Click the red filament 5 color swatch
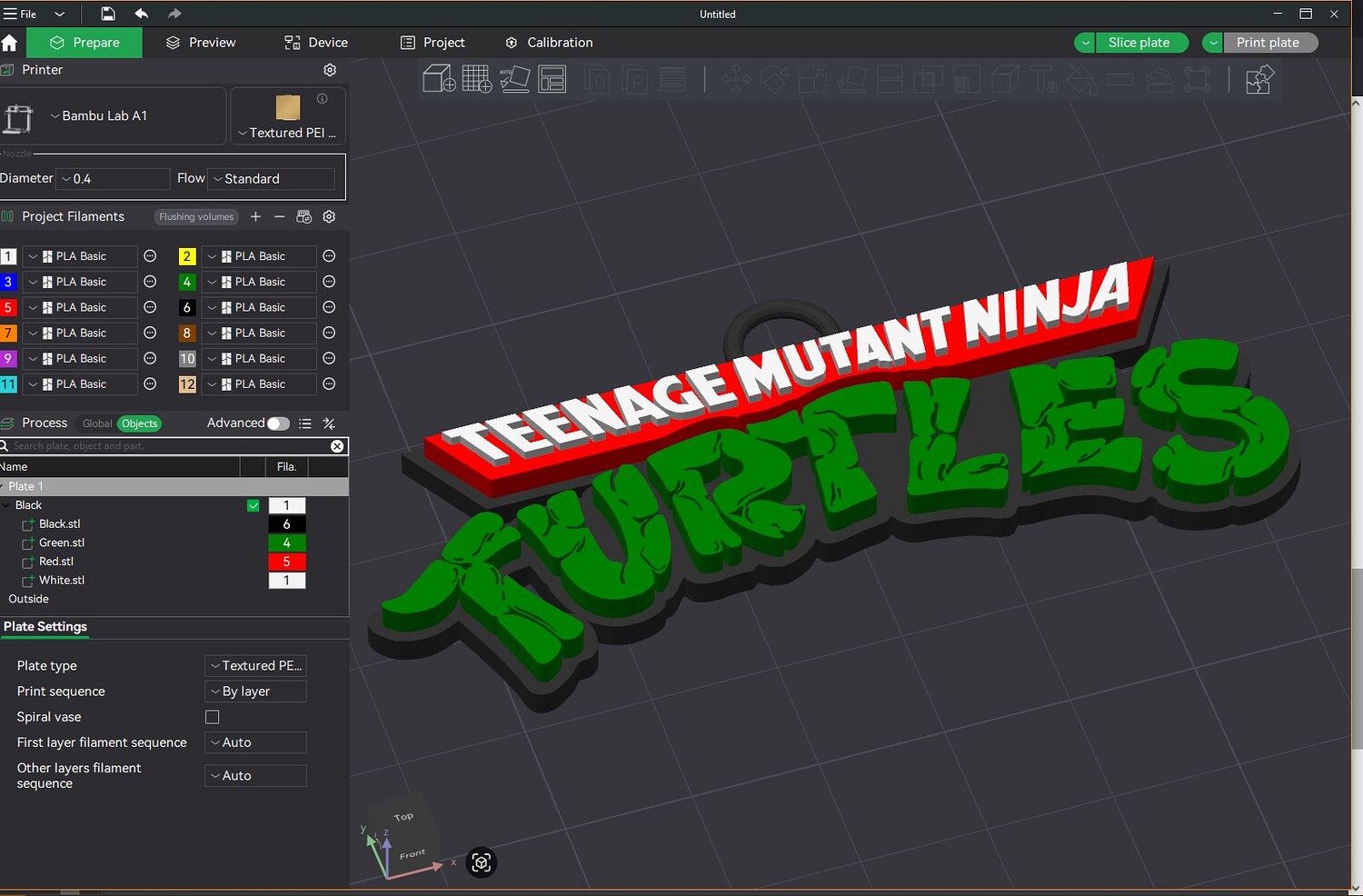1363x896 pixels. (x=8, y=307)
